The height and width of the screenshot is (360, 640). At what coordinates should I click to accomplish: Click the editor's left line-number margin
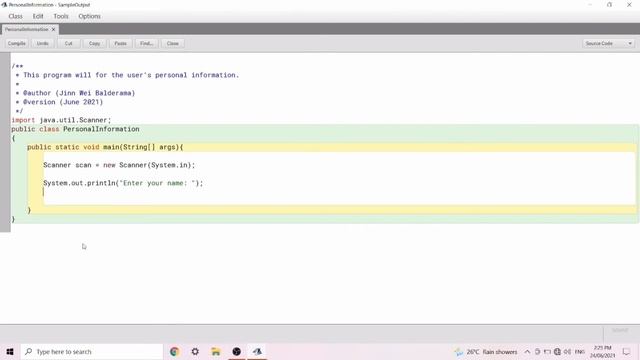(5, 142)
